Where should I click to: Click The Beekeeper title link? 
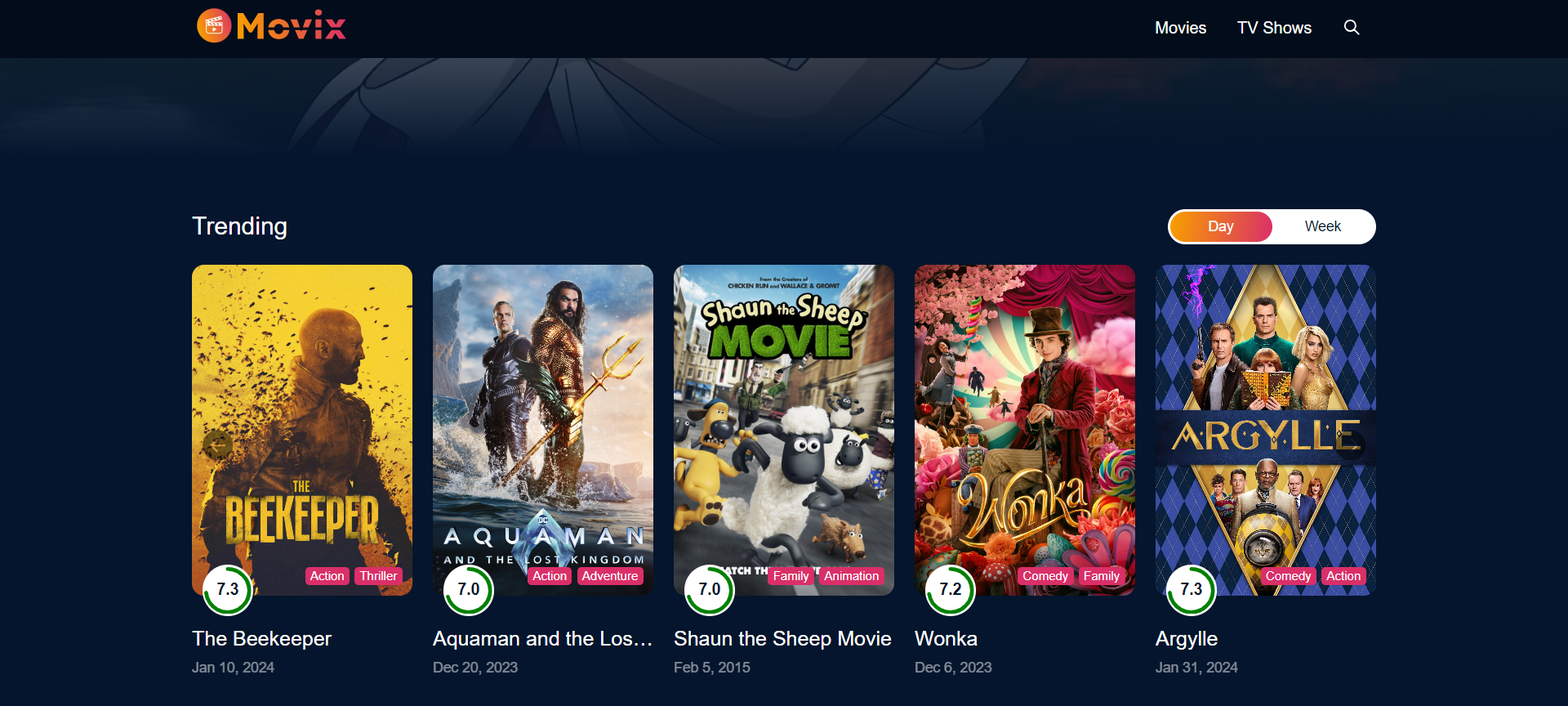coord(262,639)
